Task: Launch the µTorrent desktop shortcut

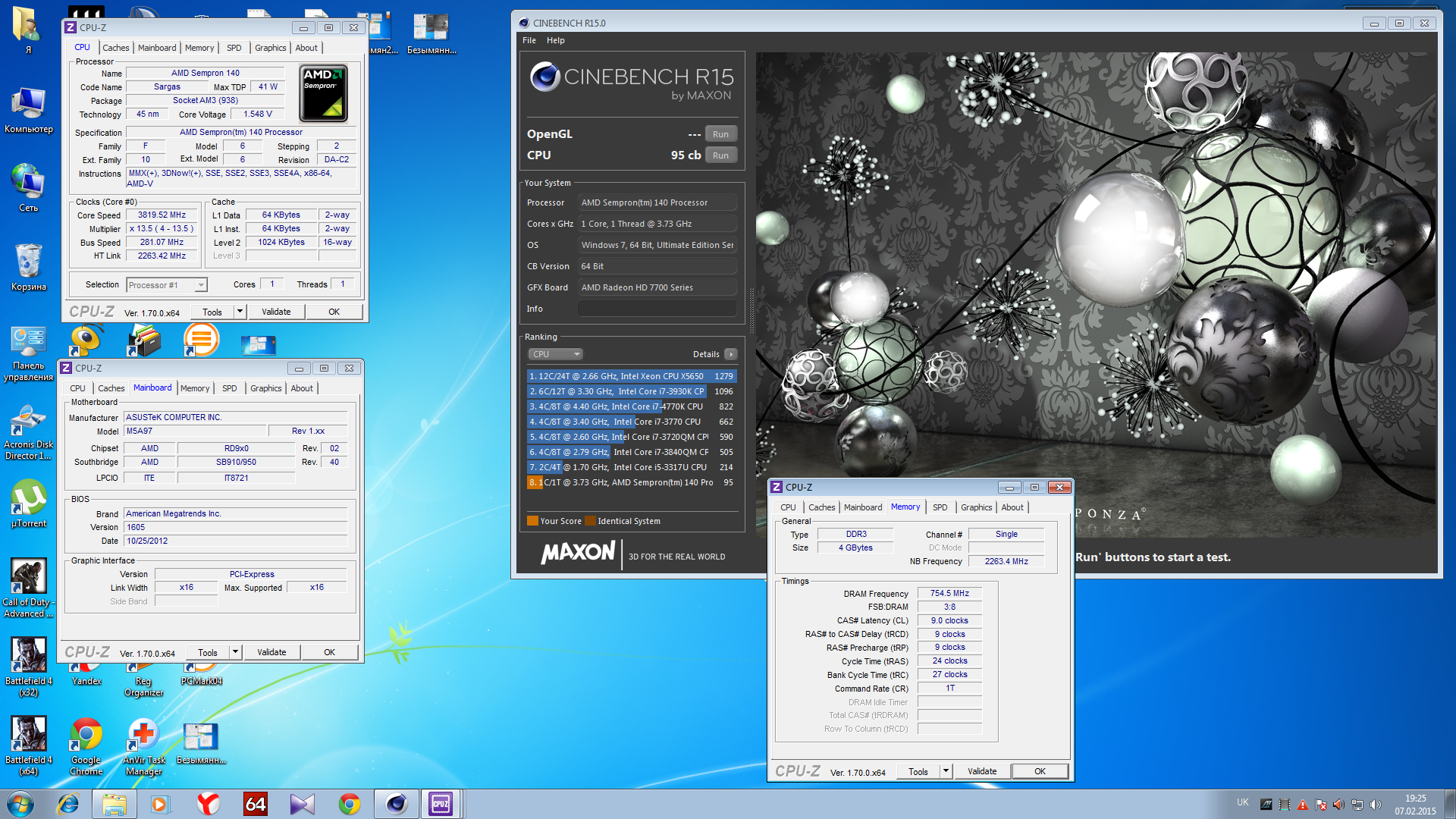Action: 28,504
